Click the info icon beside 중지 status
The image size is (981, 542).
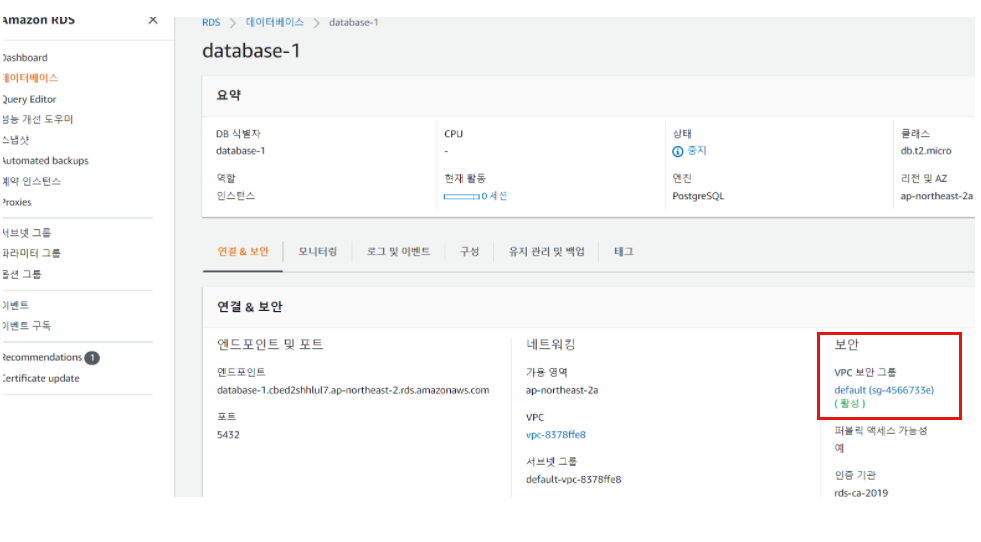(x=678, y=151)
